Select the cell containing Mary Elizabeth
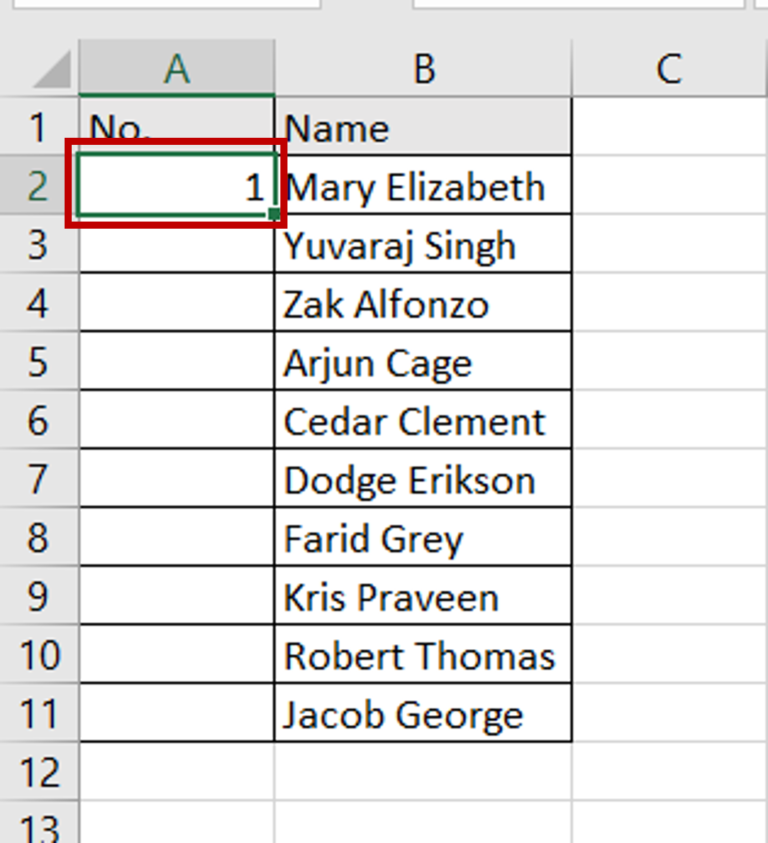 click(x=424, y=186)
